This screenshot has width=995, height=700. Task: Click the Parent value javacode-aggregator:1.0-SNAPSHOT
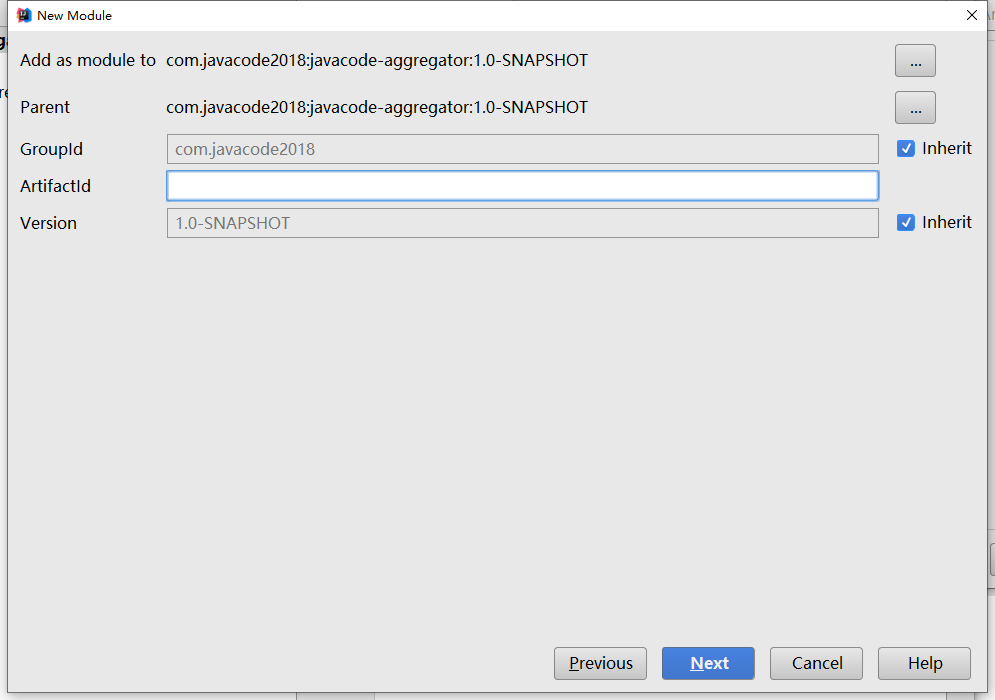click(x=377, y=107)
